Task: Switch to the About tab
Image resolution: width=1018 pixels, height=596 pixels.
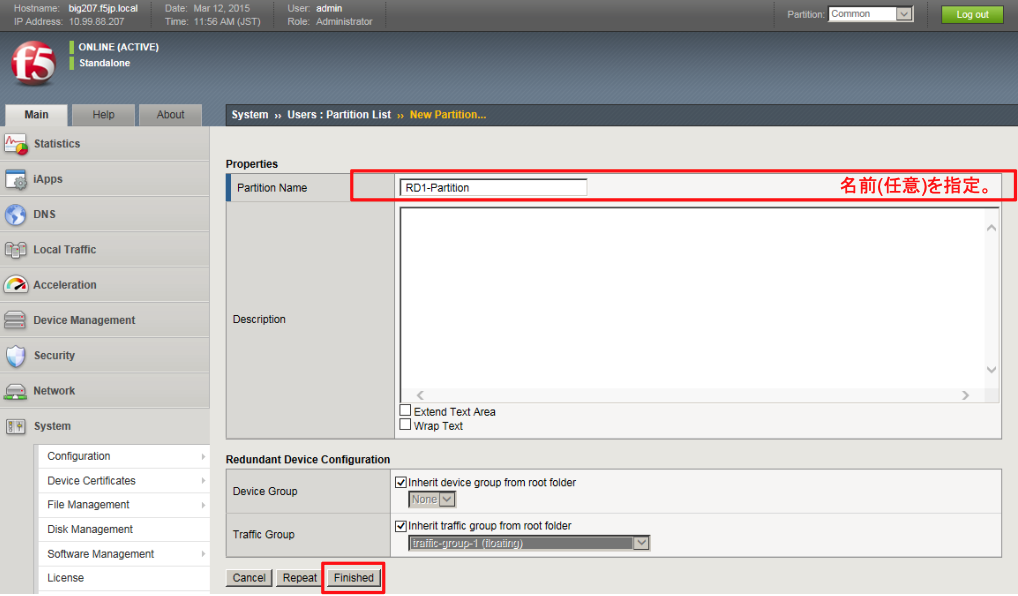Action: coord(170,115)
